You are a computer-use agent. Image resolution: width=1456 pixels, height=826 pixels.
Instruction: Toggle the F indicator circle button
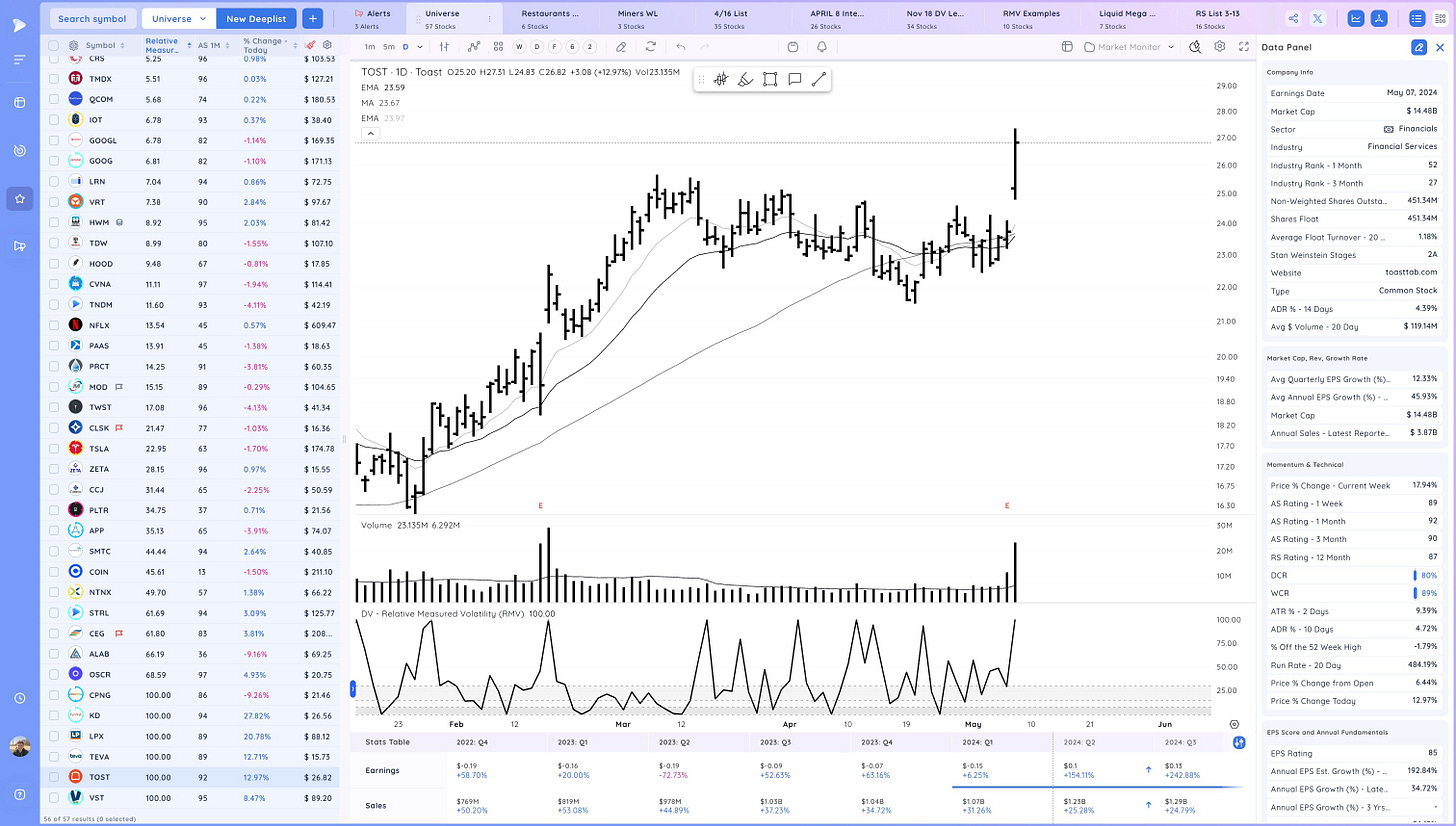pos(555,47)
